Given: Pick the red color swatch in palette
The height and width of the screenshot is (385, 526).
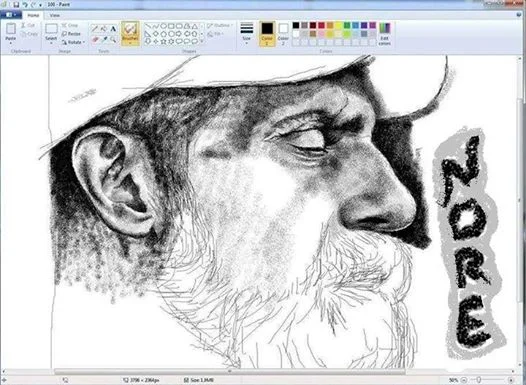Looking at the screenshot, I should 321,25.
